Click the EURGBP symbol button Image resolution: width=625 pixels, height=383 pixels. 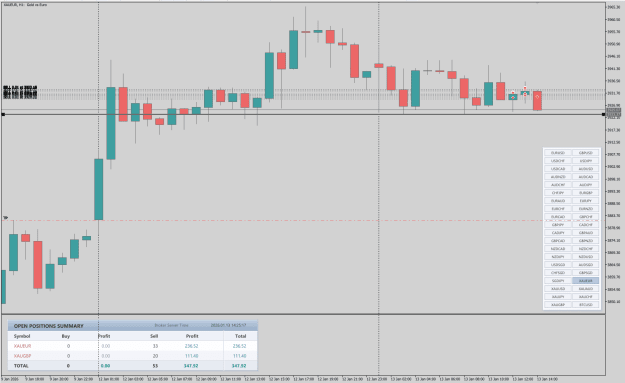585,192
